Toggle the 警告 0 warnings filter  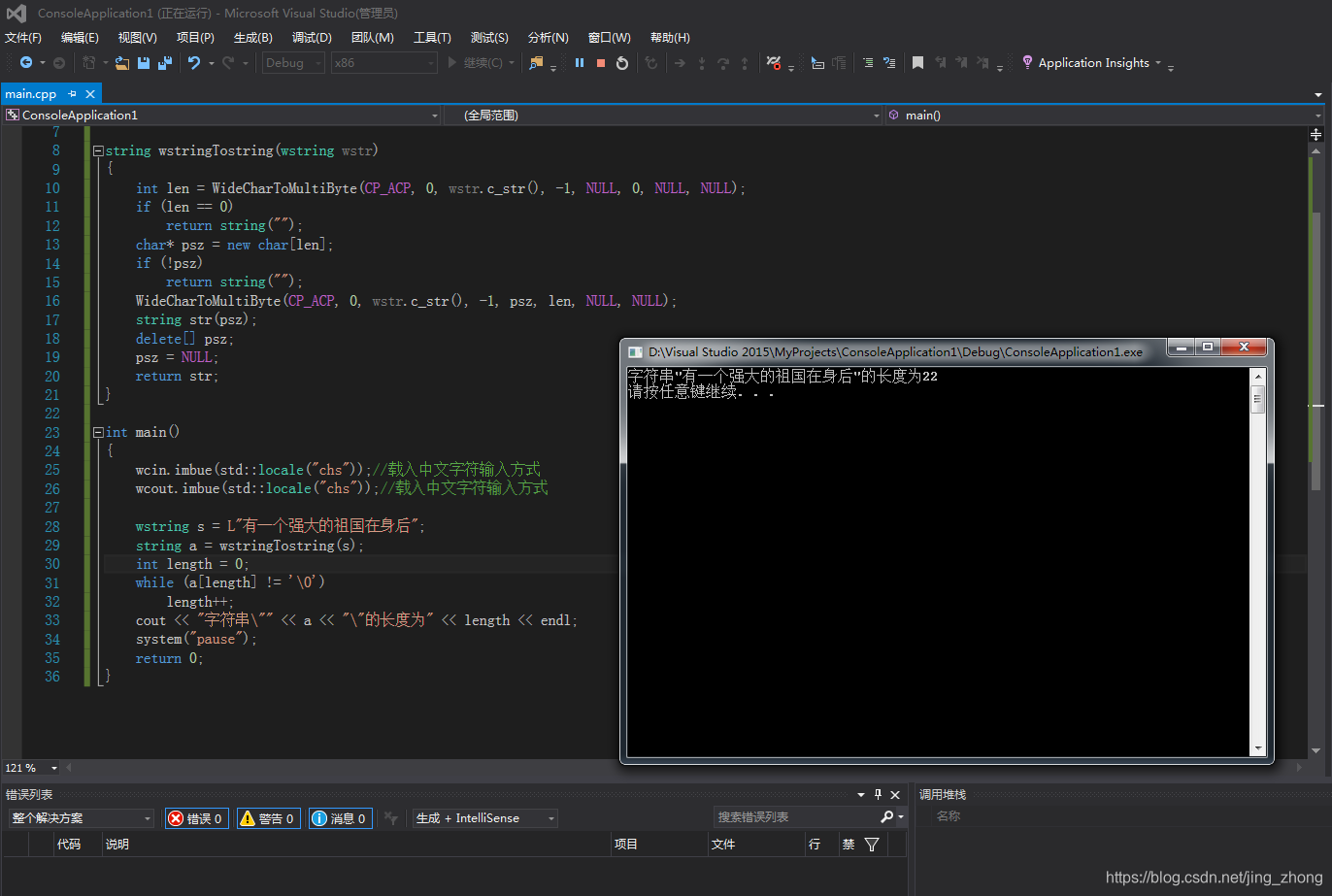(268, 817)
